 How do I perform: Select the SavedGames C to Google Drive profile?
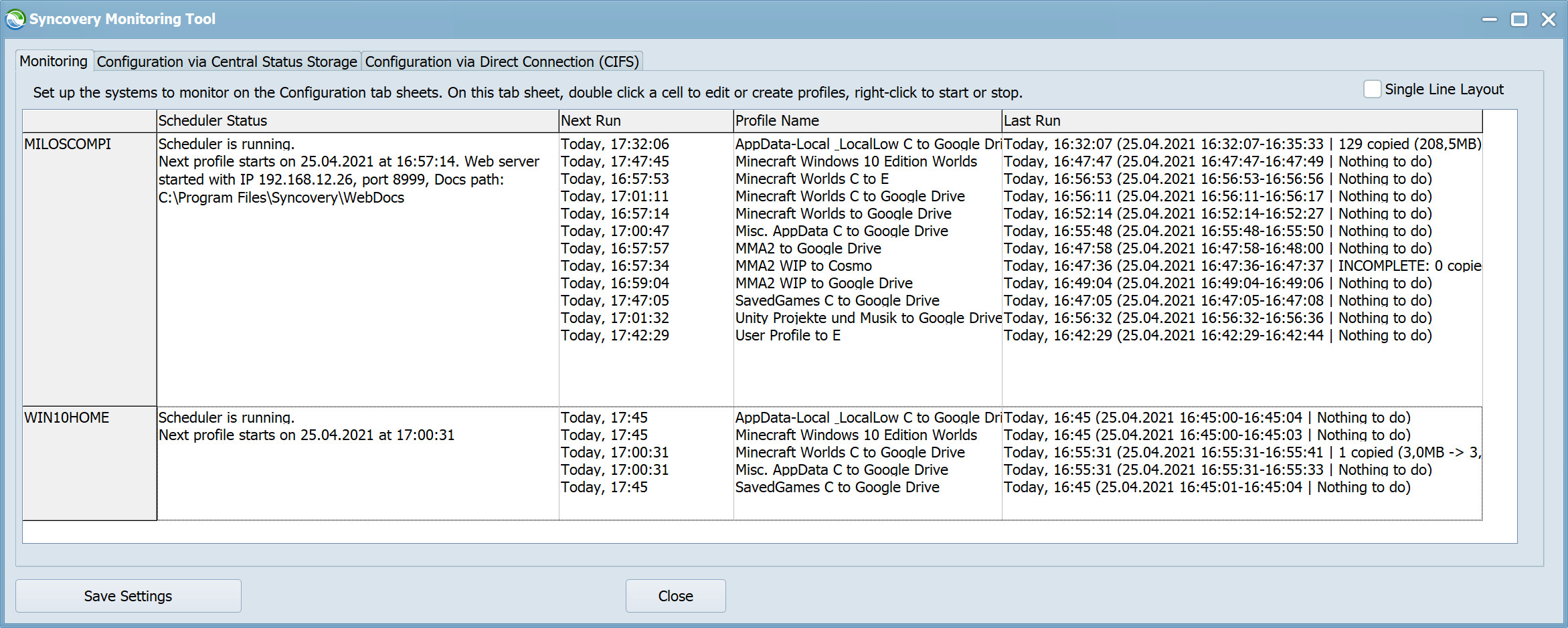(837, 300)
